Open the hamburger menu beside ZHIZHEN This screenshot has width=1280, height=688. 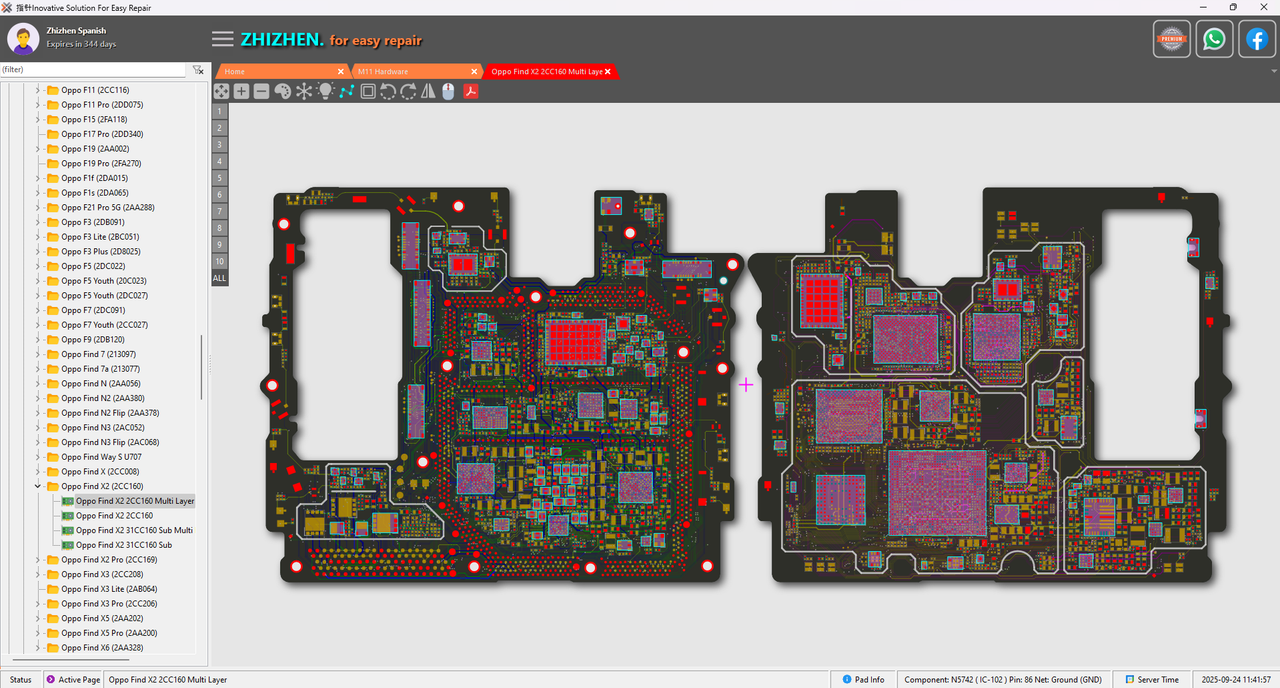pos(223,39)
